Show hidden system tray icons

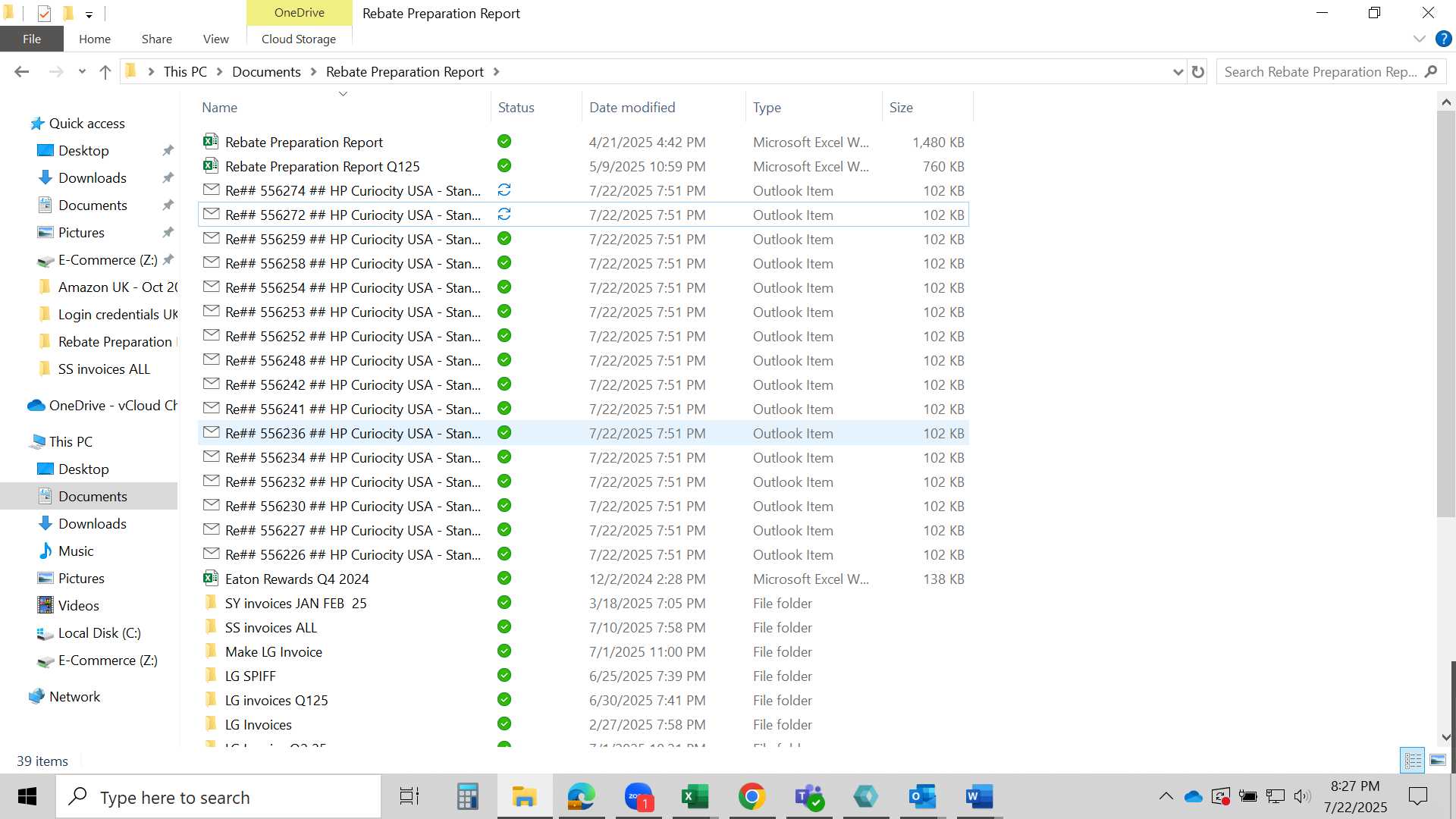point(1166,796)
